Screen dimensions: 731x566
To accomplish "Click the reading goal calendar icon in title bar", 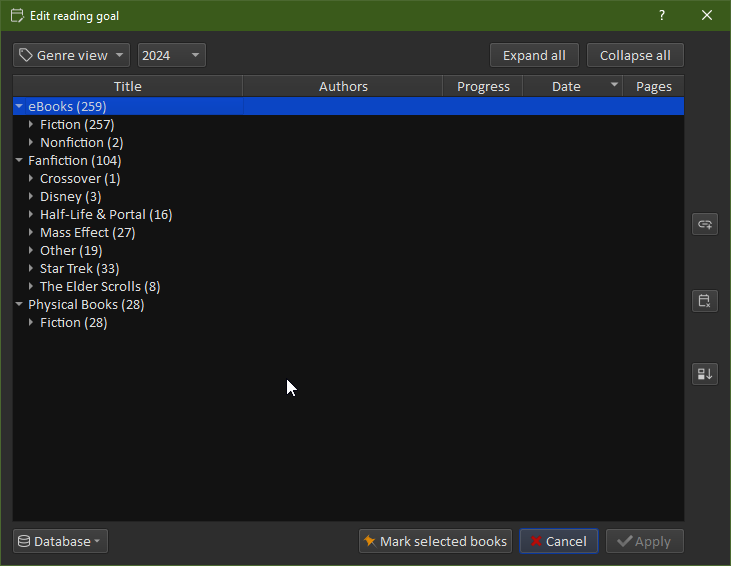I will tap(16, 15).
